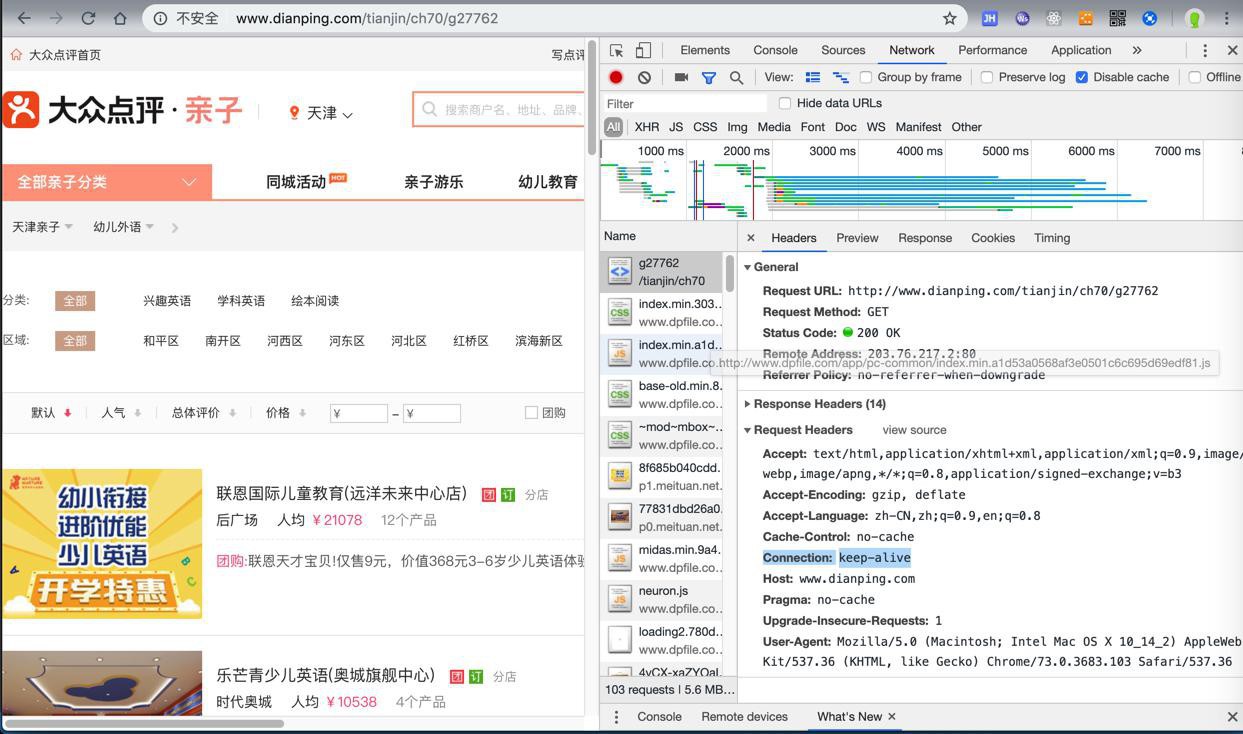Screen dimensions: 1243x734
Task: Filter requests by JS type
Action: pyautogui.click(x=676, y=127)
